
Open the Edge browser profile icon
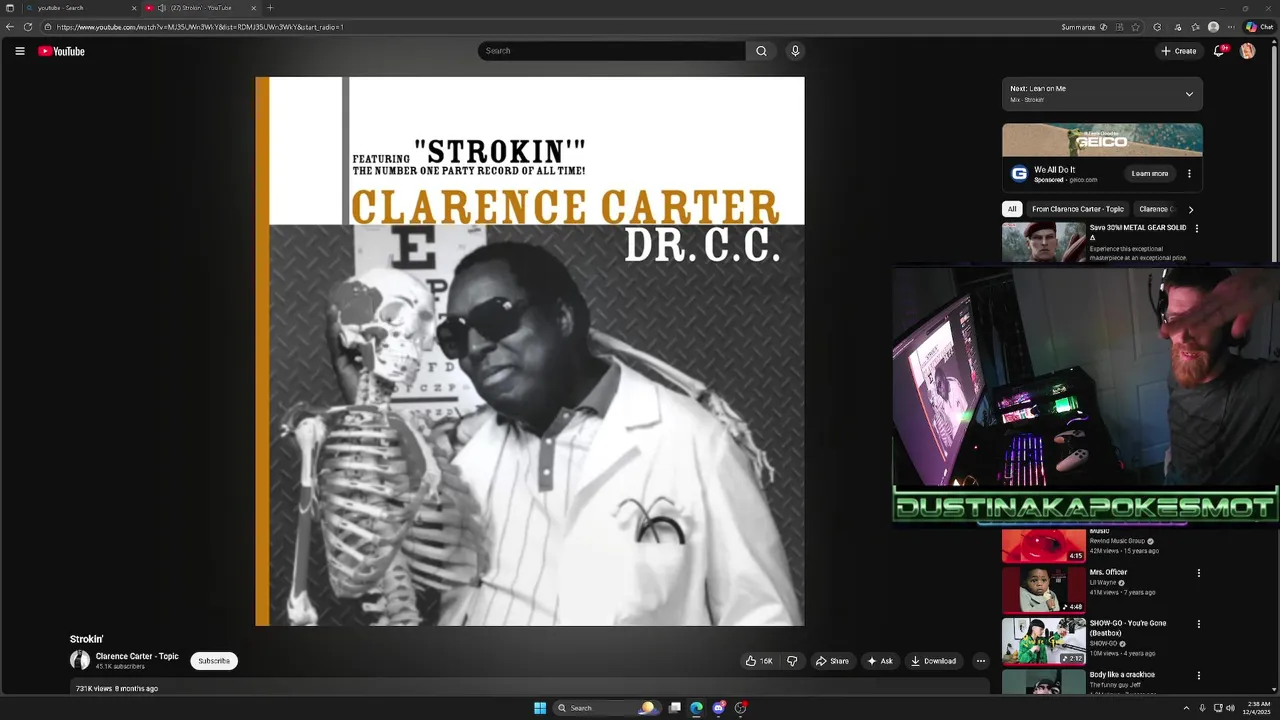tap(1213, 27)
